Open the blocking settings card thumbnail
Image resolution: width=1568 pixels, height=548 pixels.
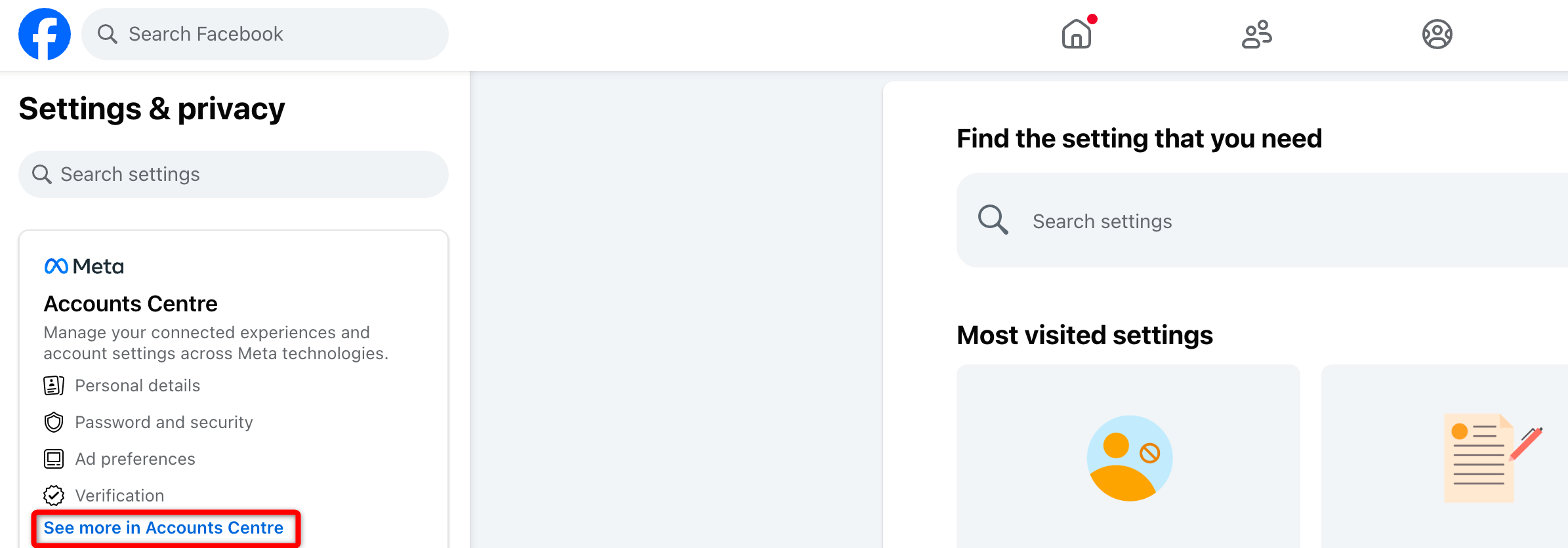(1128, 458)
